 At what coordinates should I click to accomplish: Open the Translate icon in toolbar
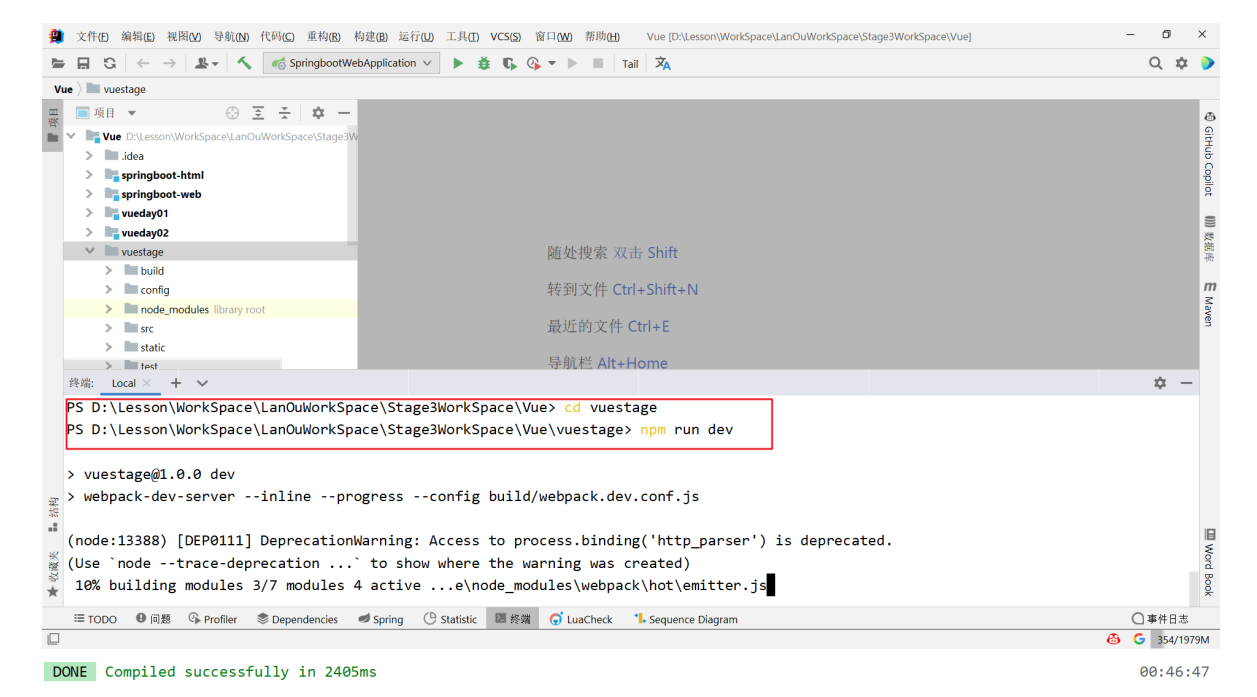pos(663,63)
